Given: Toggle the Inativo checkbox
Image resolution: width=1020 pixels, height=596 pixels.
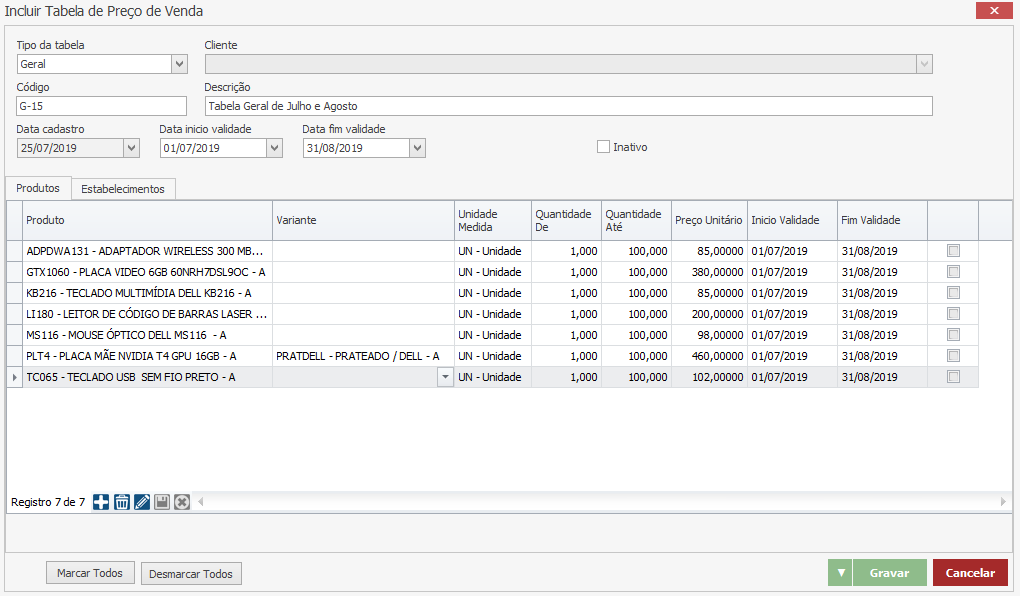Looking at the screenshot, I should [603, 147].
